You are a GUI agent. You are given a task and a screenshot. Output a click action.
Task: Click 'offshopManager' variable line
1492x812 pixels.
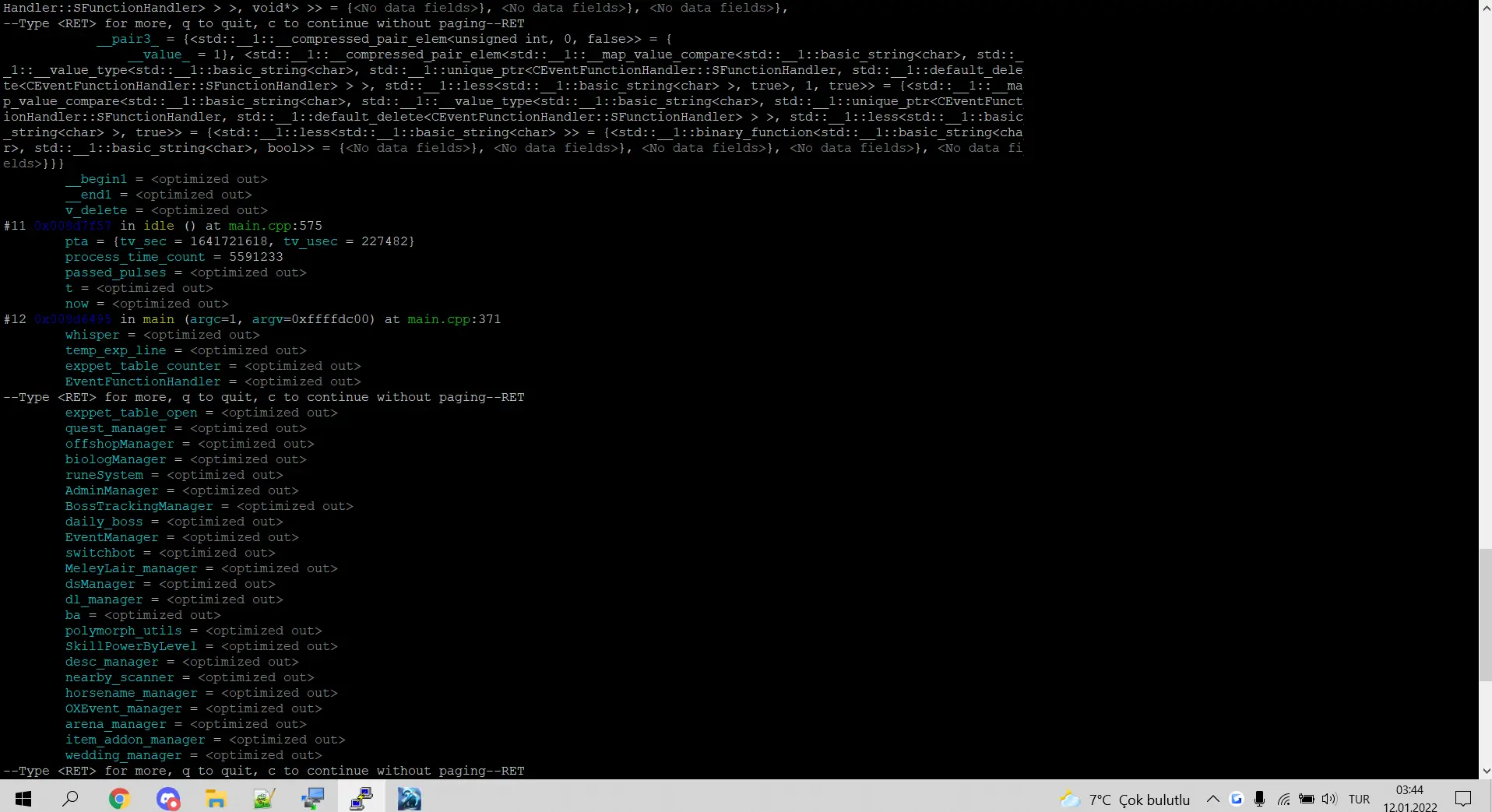[190, 444]
